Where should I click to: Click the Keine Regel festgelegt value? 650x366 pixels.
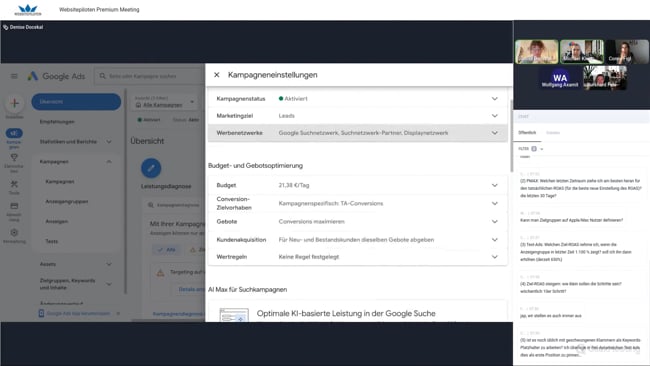click(309, 257)
